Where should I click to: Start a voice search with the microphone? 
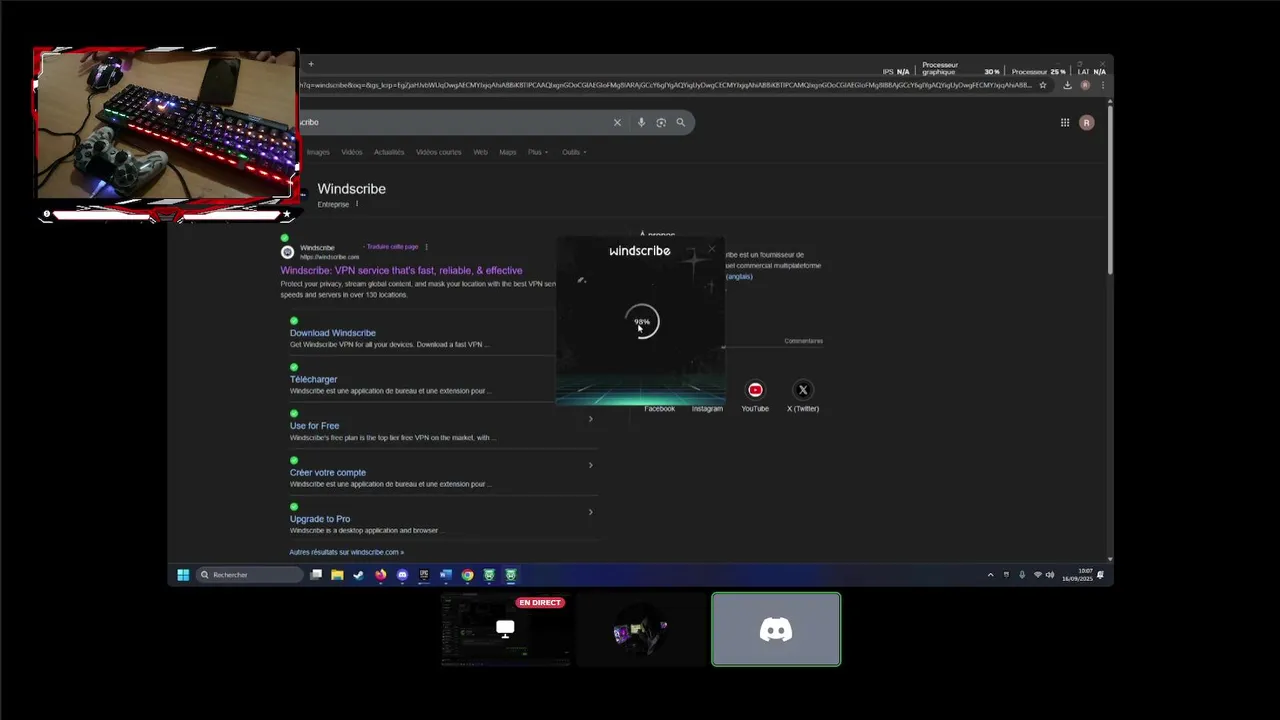click(641, 122)
